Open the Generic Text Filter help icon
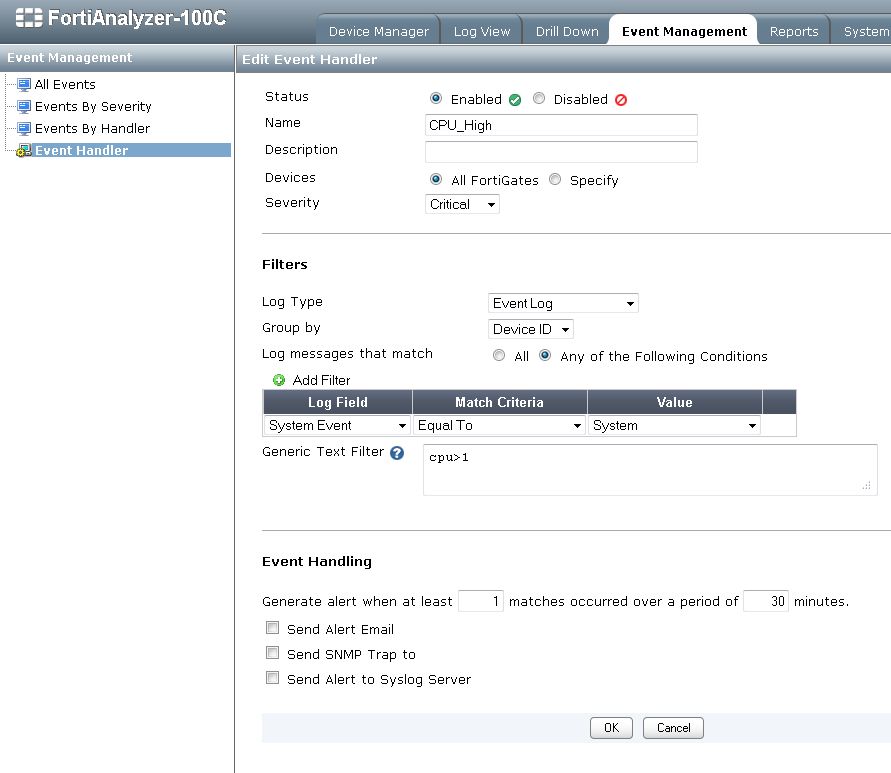This screenshot has height=773, width=891. (397, 453)
